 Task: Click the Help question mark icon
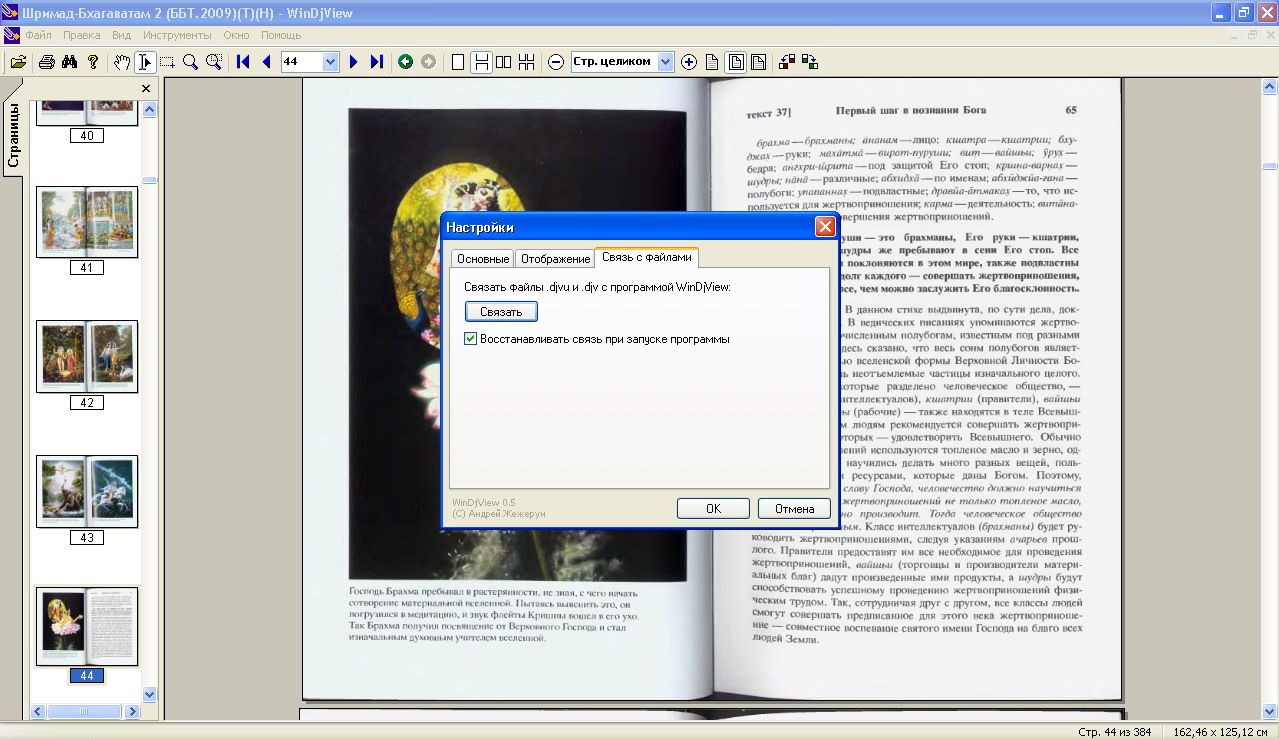93,62
